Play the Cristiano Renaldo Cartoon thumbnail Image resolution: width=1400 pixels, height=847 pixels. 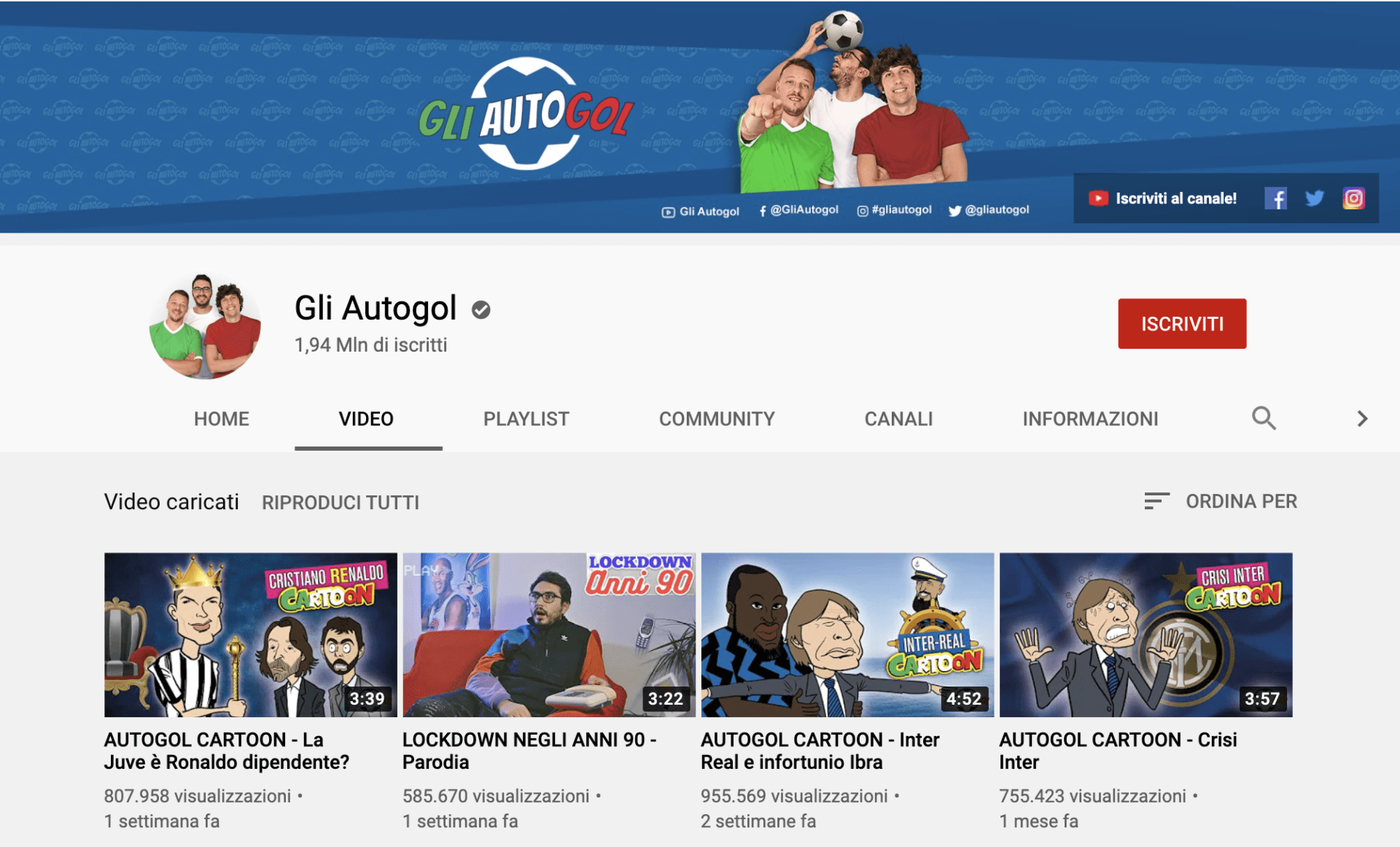[x=250, y=635]
